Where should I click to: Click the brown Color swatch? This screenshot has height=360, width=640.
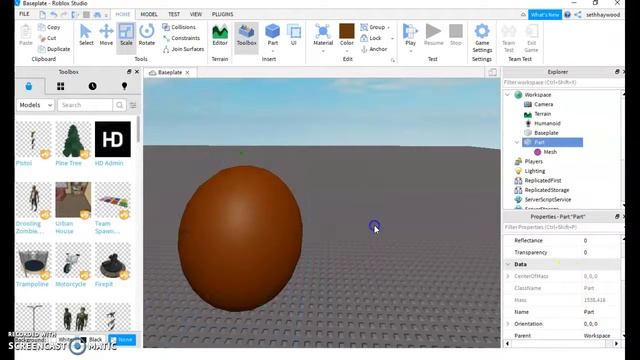coord(347,31)
